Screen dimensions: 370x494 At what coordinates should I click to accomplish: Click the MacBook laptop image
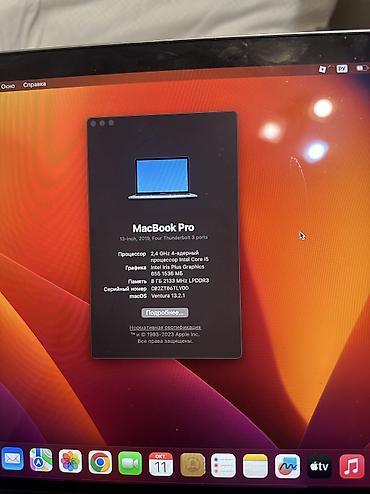click(162, 178)
